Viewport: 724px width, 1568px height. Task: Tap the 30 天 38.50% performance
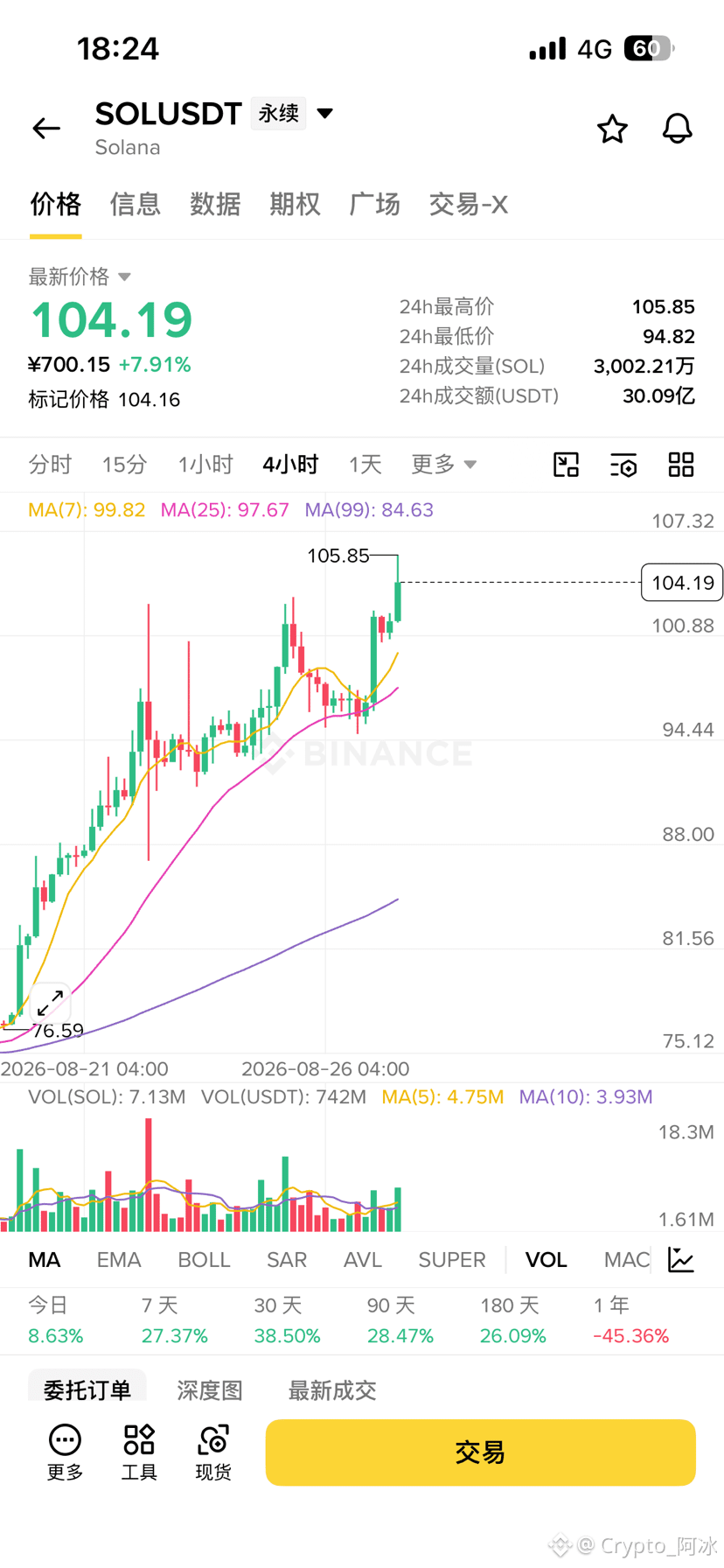click(x=287, y=1321)
